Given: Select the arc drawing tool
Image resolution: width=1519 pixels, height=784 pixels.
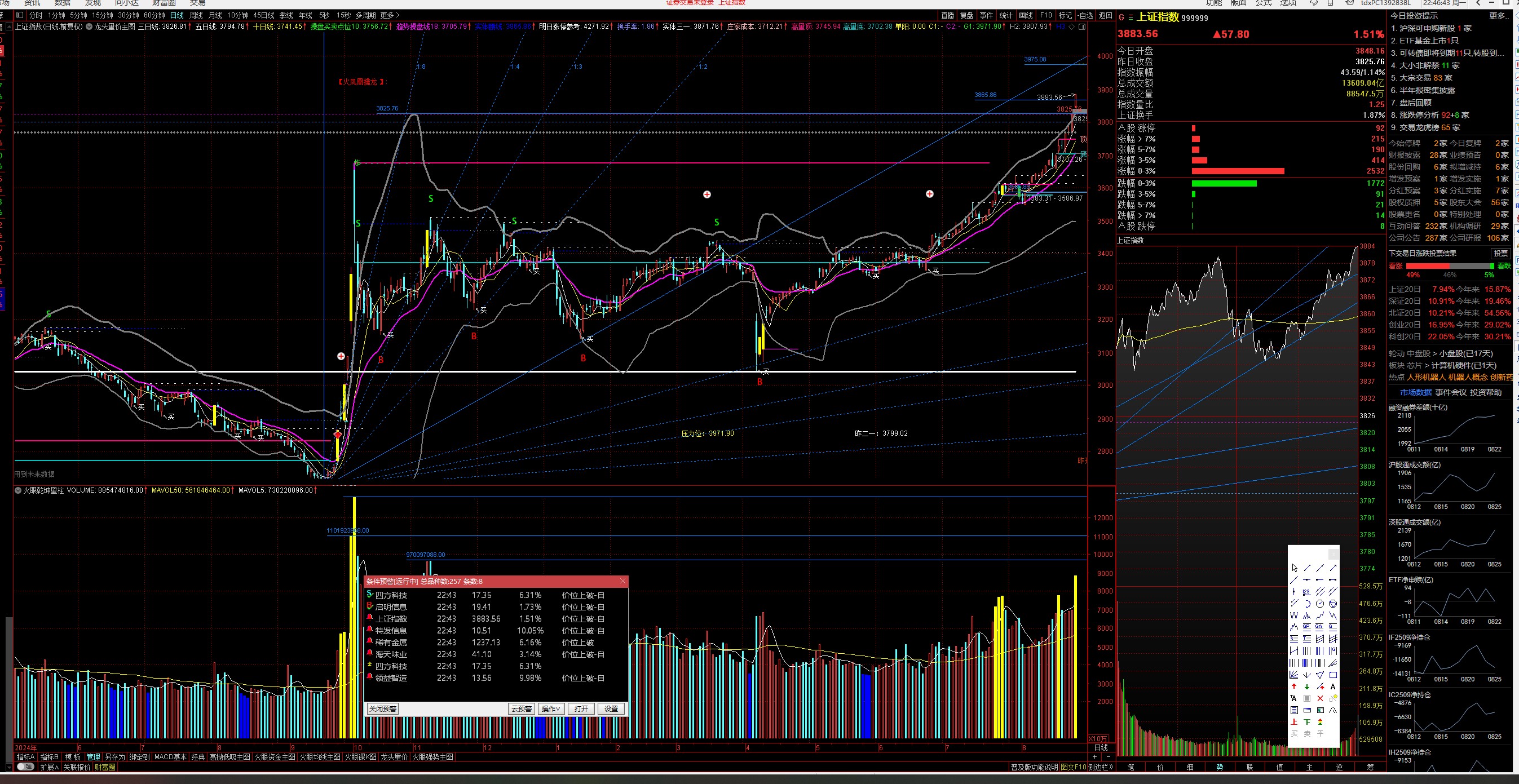Looking at the screenshot, I should pyautogui.click(x=1308, y=604).
